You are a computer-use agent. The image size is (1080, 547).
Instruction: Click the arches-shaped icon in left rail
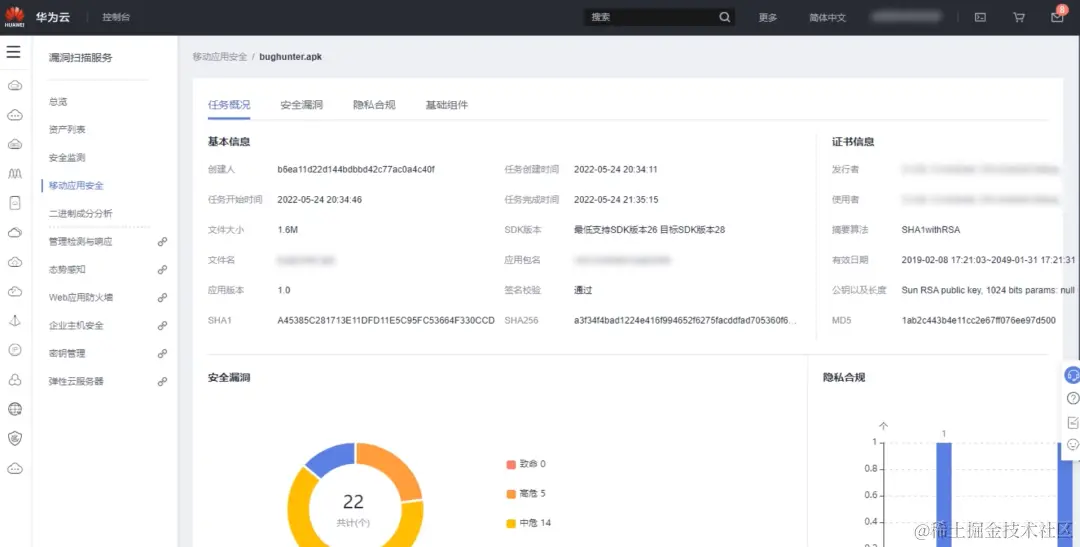(x=15, y=174)
